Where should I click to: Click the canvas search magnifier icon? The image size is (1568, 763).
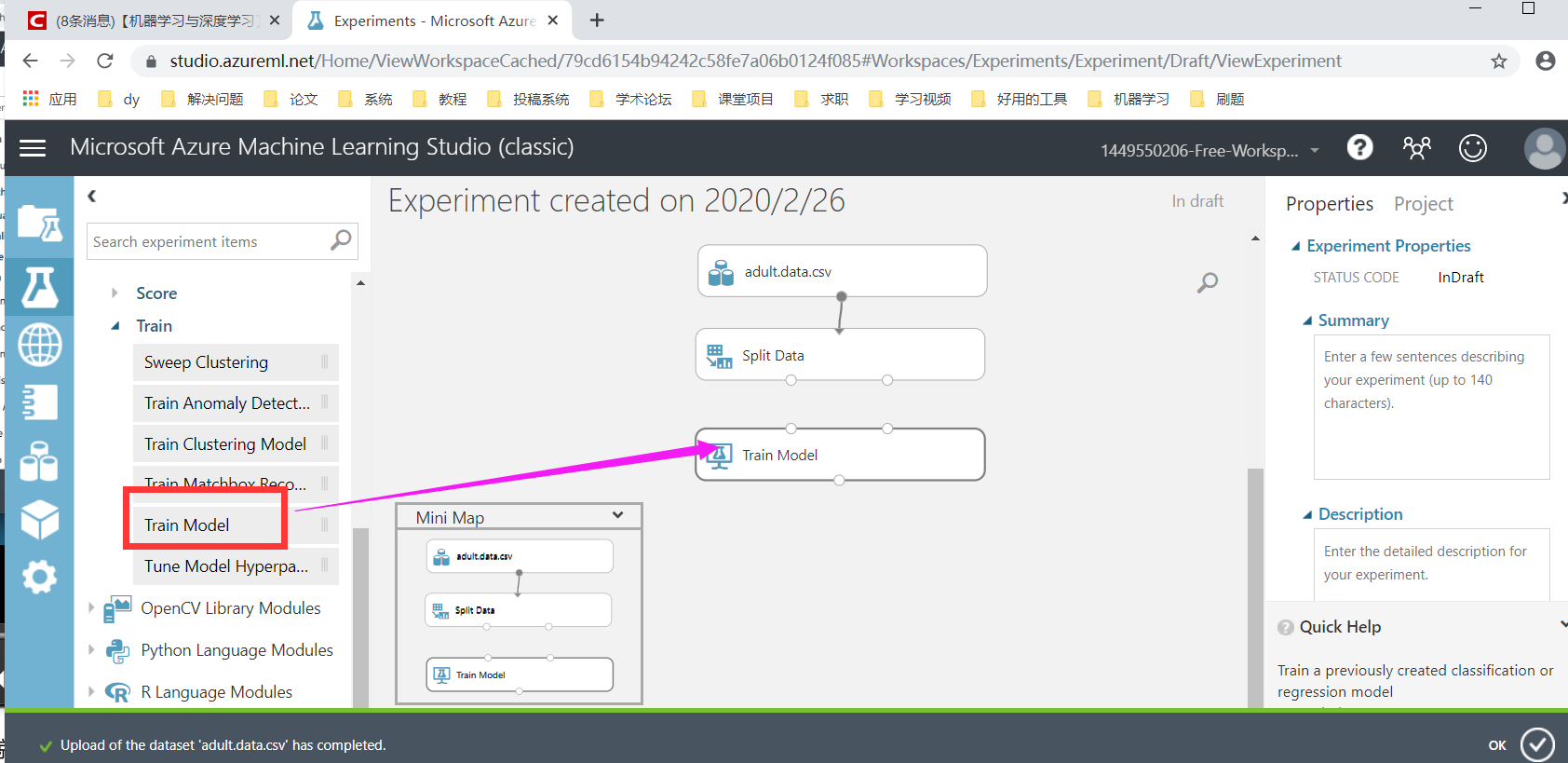(x=1208, y=282)
